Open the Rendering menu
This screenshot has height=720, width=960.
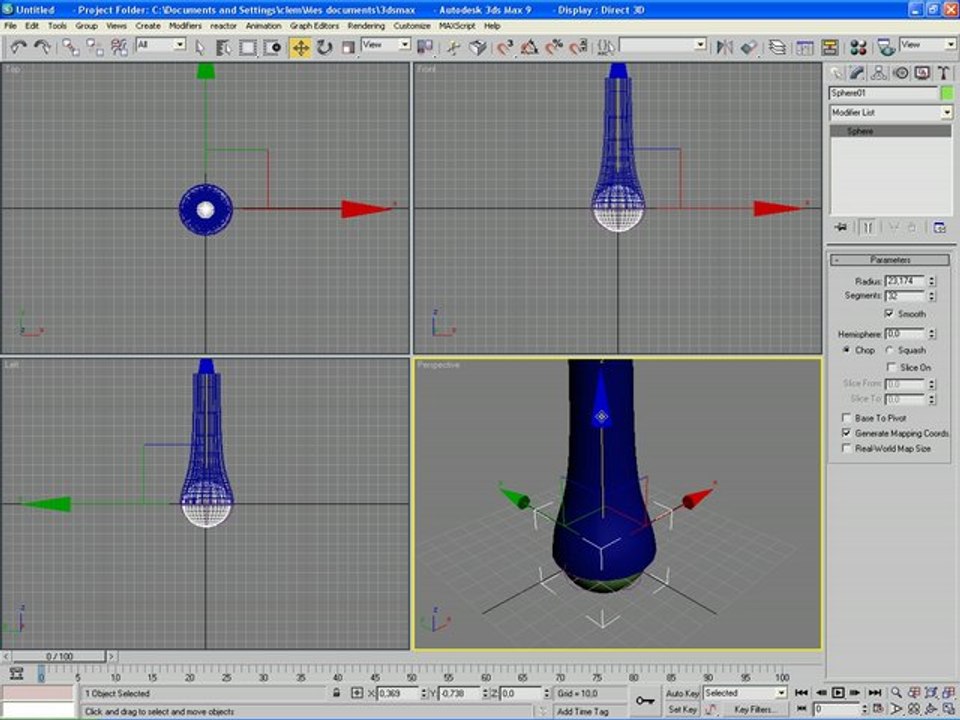click(366, 26)
